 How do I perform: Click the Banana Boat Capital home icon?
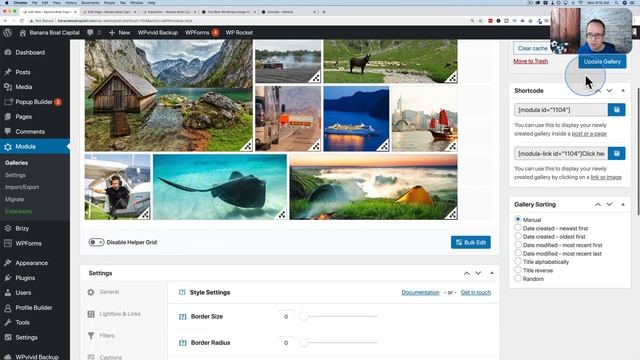23,33
